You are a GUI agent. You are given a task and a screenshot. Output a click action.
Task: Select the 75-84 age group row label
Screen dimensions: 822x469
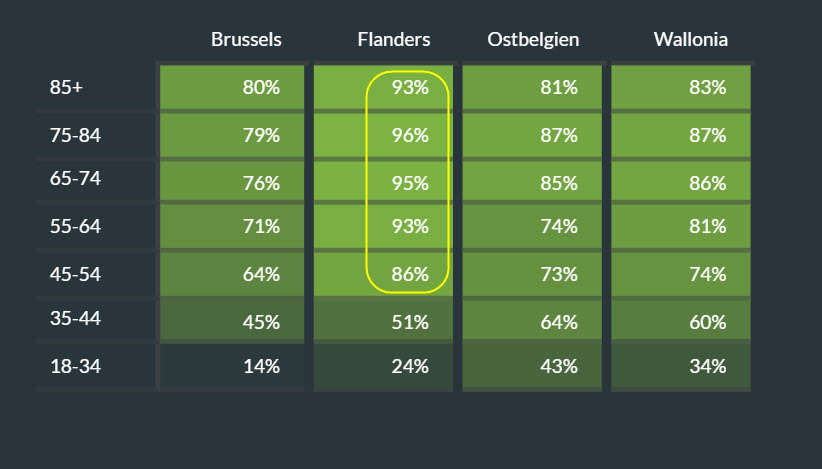74,135
